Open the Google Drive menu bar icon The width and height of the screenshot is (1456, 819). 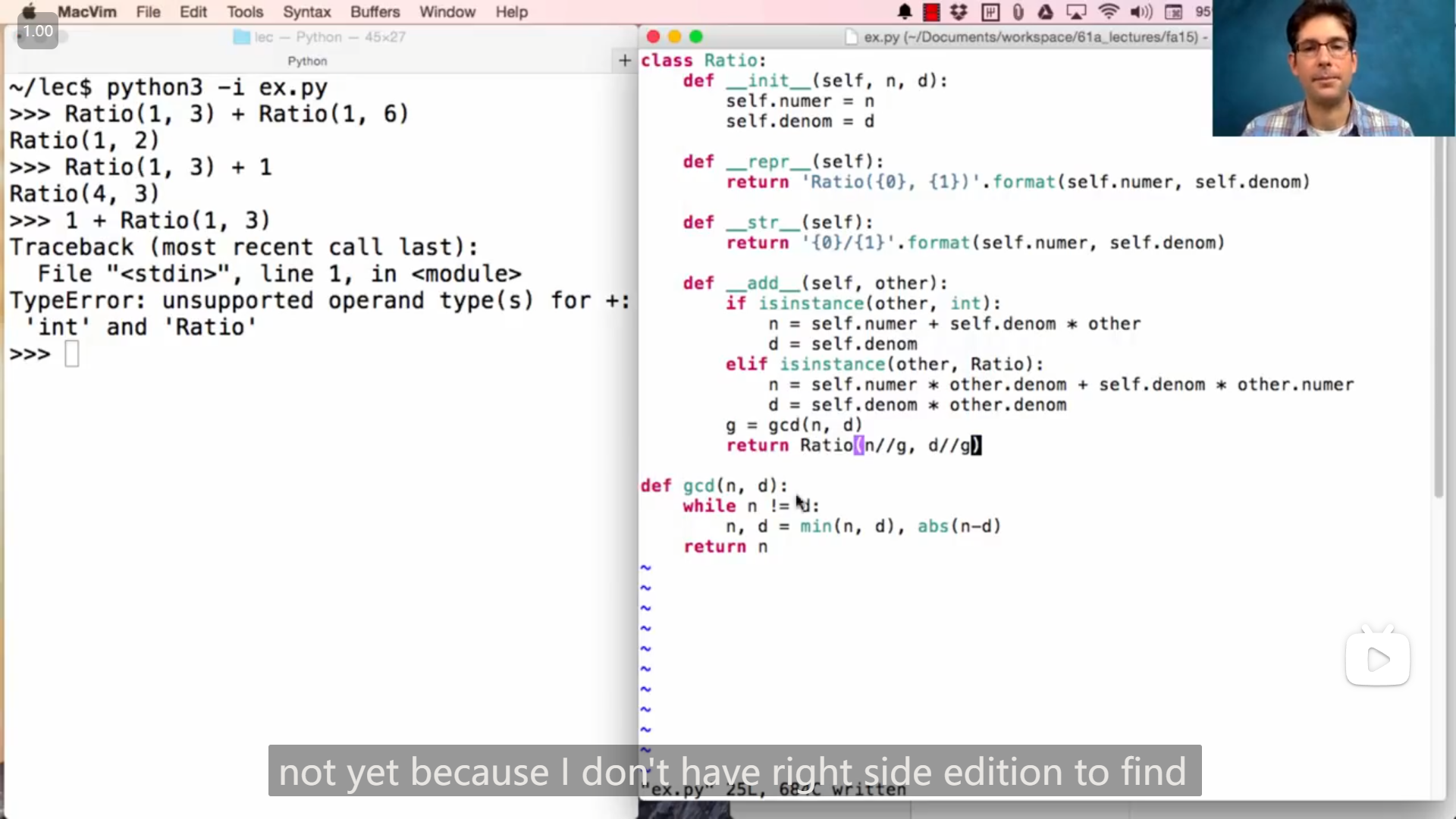point(1046,12)
